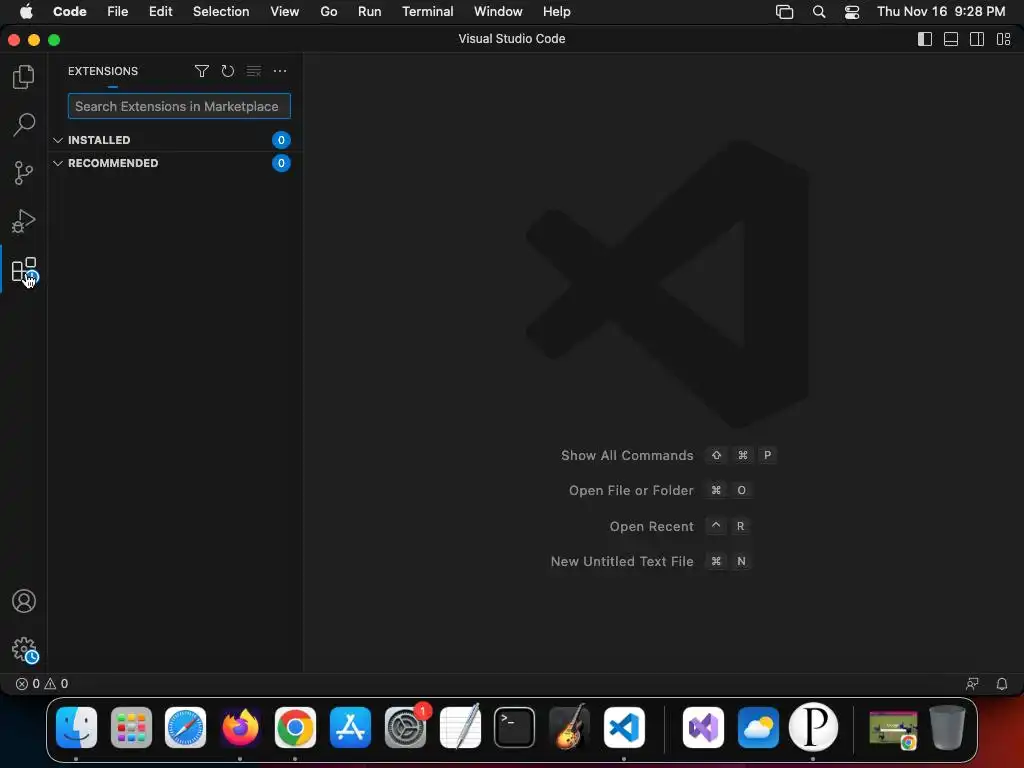Image resolution: width=1024 pixels, height=768 pixels.
Task: Click New Untitled Text File hint text
Action: [x=622, y=561]
